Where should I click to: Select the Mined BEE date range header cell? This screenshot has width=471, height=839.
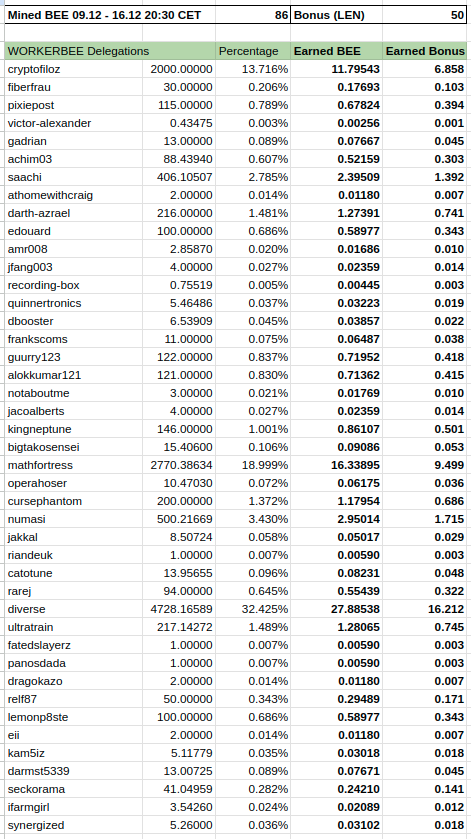[x=110, y=15]
